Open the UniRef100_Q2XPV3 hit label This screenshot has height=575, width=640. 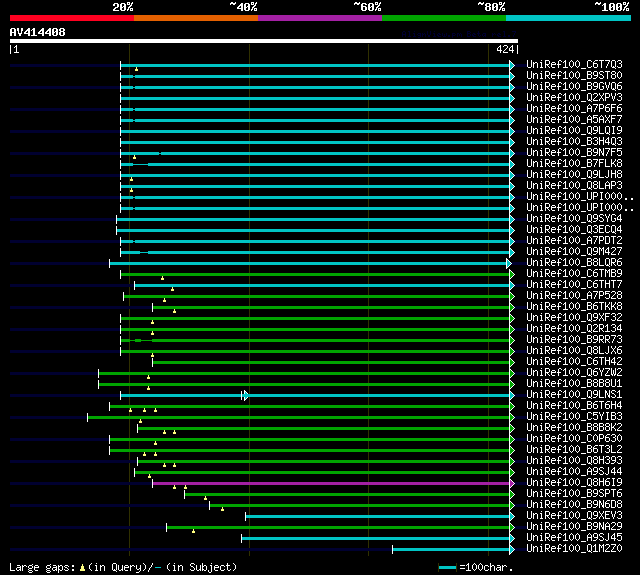[574, 98]
